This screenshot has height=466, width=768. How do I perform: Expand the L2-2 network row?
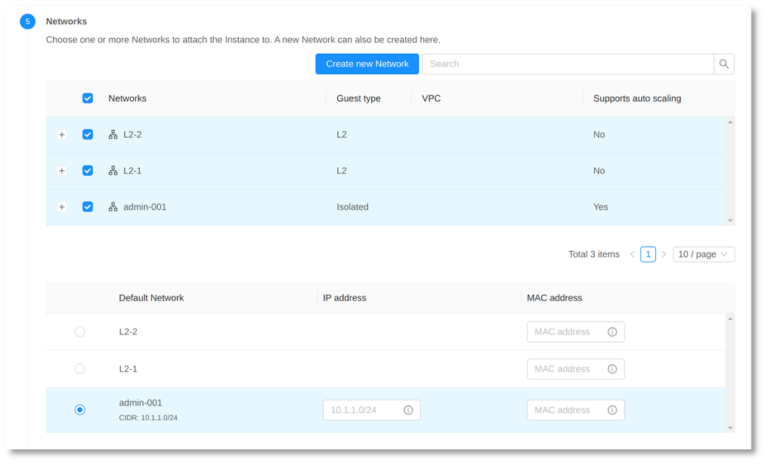tap(62, 134)
